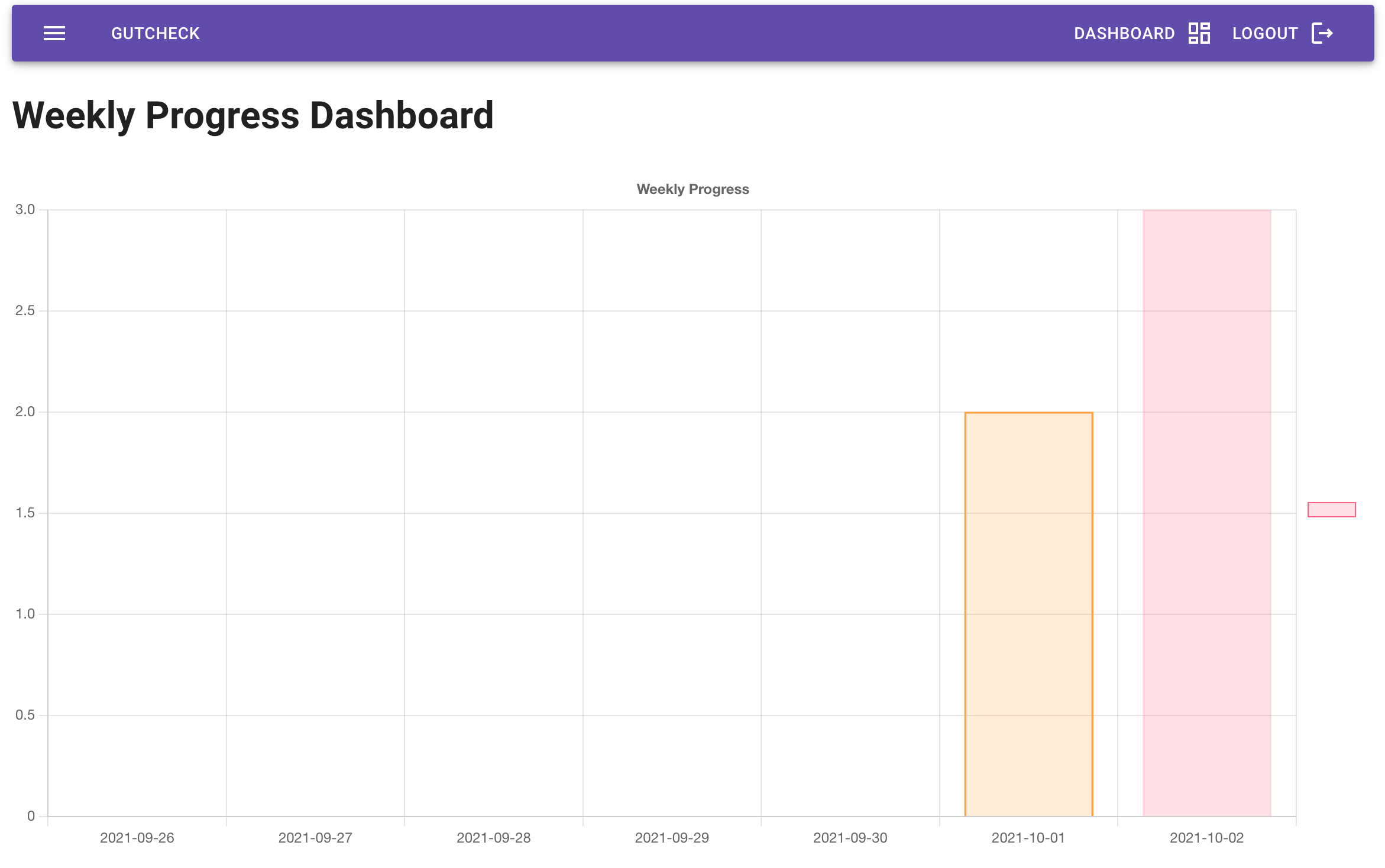
Task: Click the 2021-09-30 axis label
Action: [850, 838]
